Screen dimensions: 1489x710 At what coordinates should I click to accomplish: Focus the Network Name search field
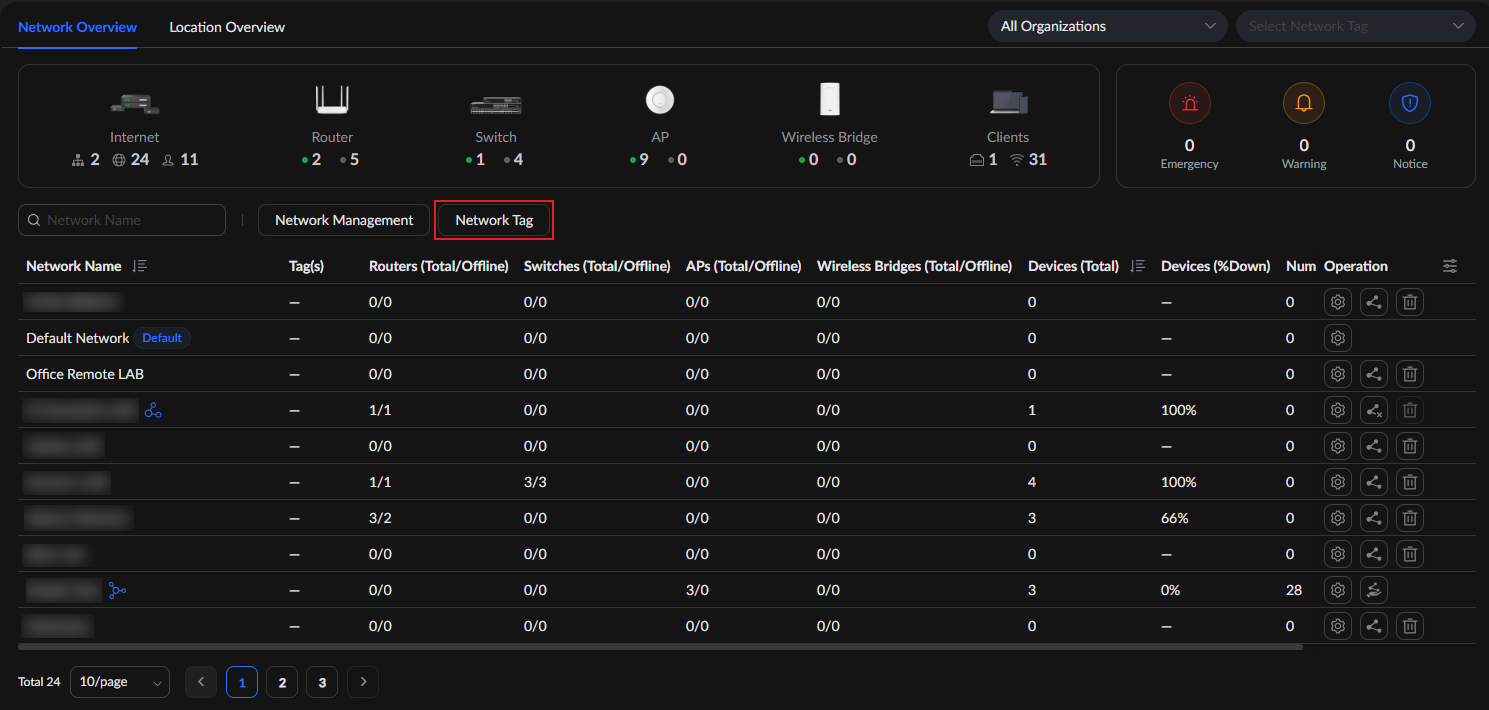coord(122,220)
